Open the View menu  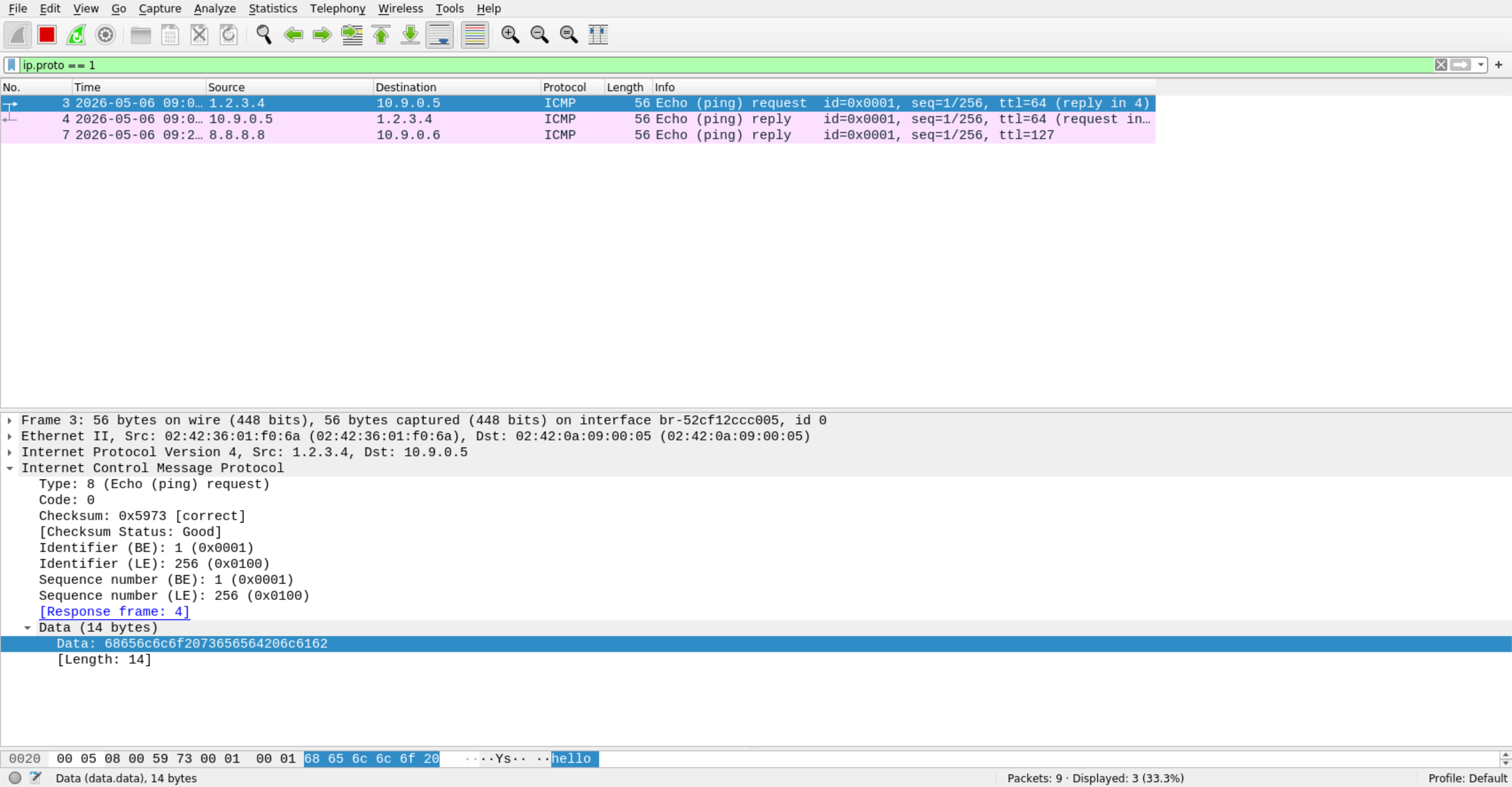(x=86, y=8)
